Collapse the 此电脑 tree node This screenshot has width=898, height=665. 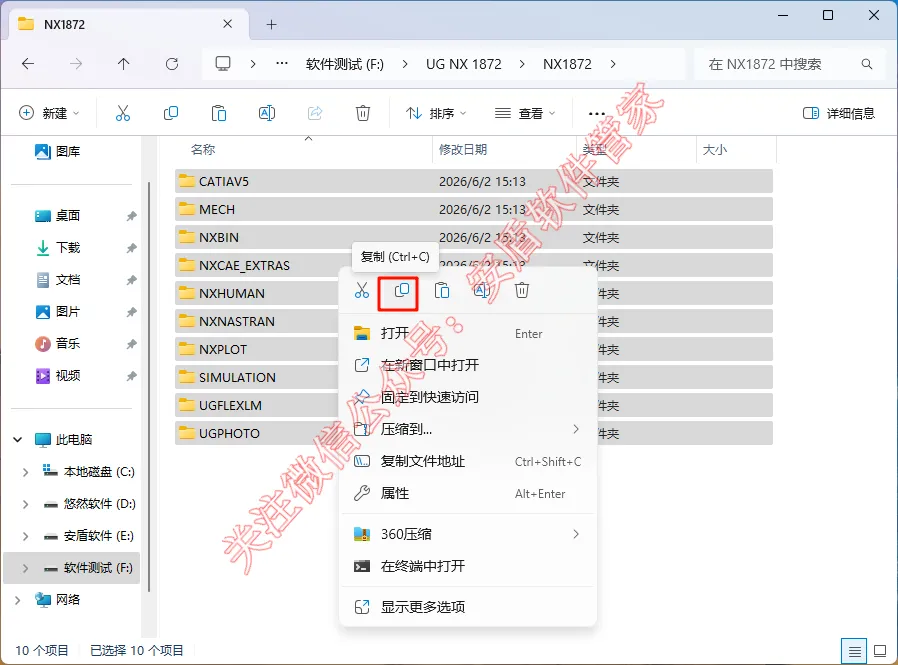click(18, 440)
